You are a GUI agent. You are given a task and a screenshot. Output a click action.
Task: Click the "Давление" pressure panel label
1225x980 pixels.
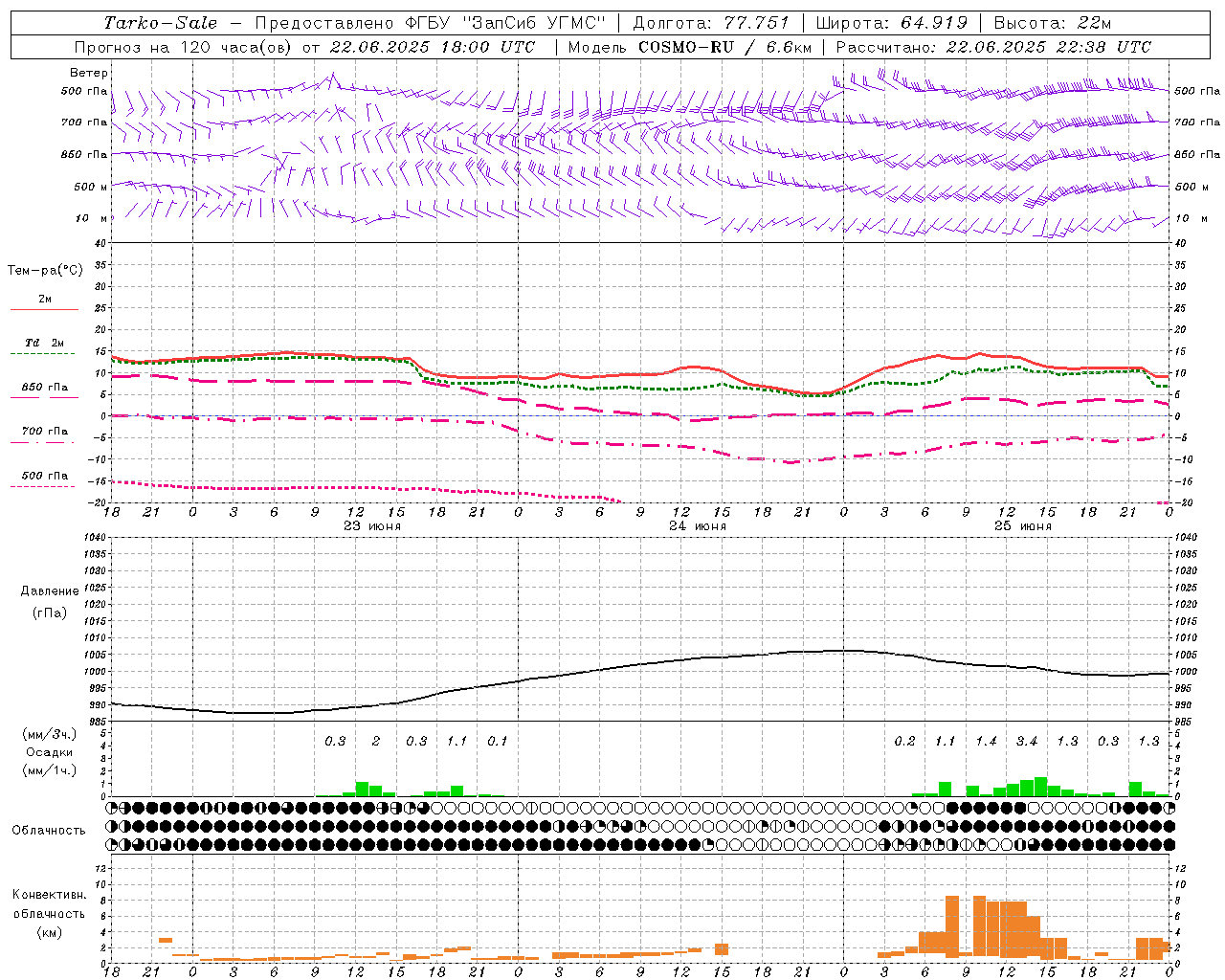click(50, 591)
